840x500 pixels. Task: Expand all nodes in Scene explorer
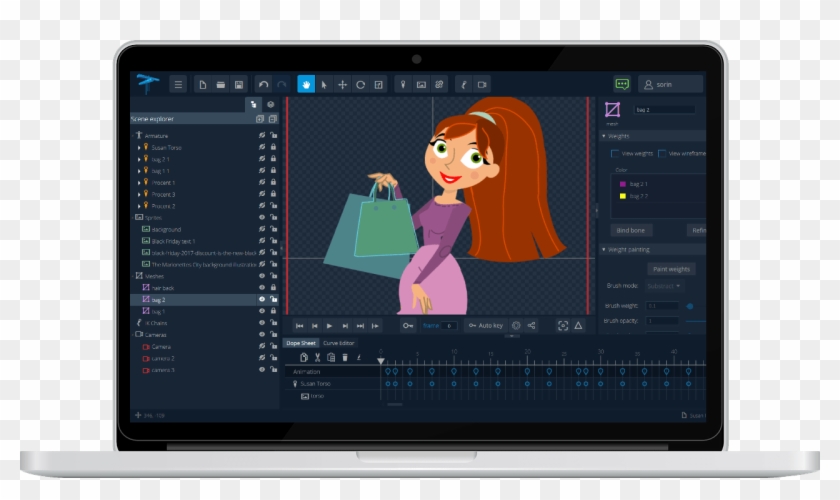[260, 118]
